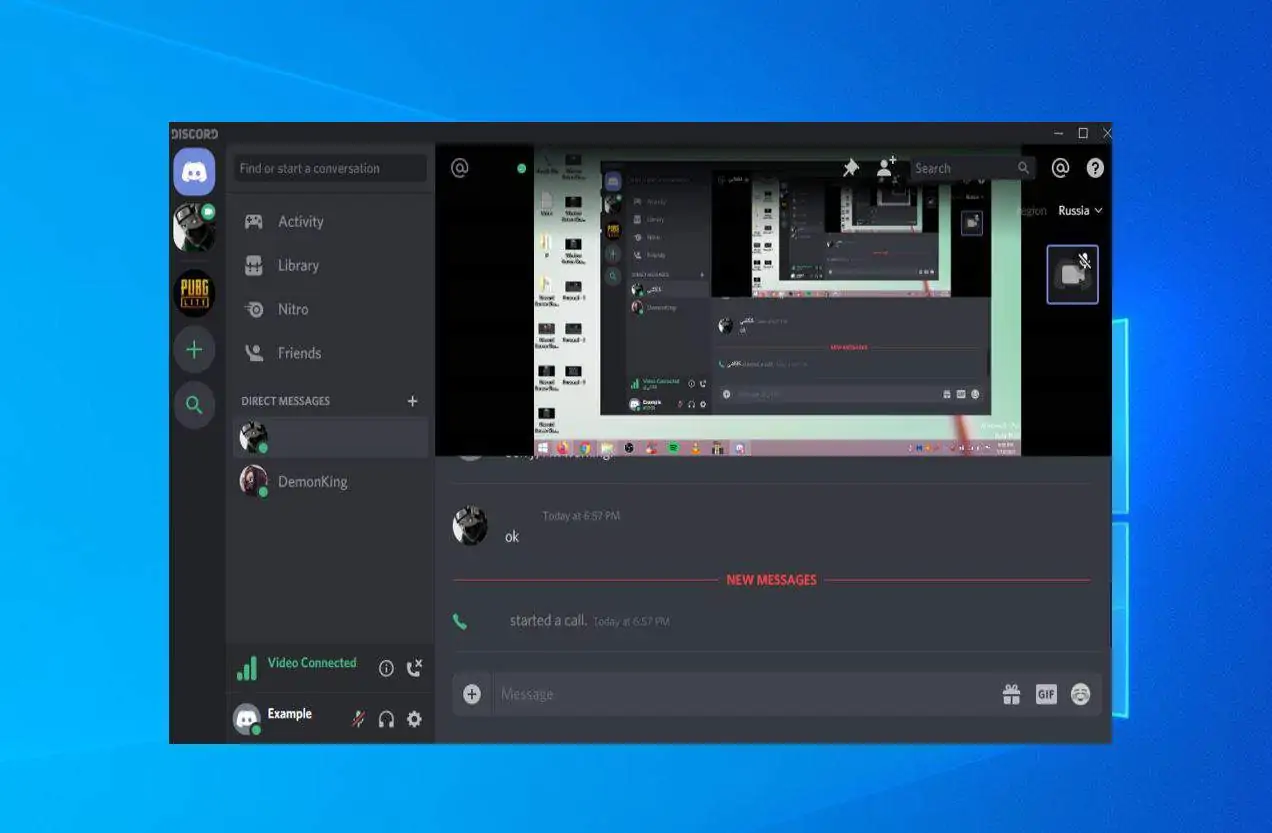Click the Search field in header
Image resolution: width=1272 pixels, height=833 pixels.
970,168
